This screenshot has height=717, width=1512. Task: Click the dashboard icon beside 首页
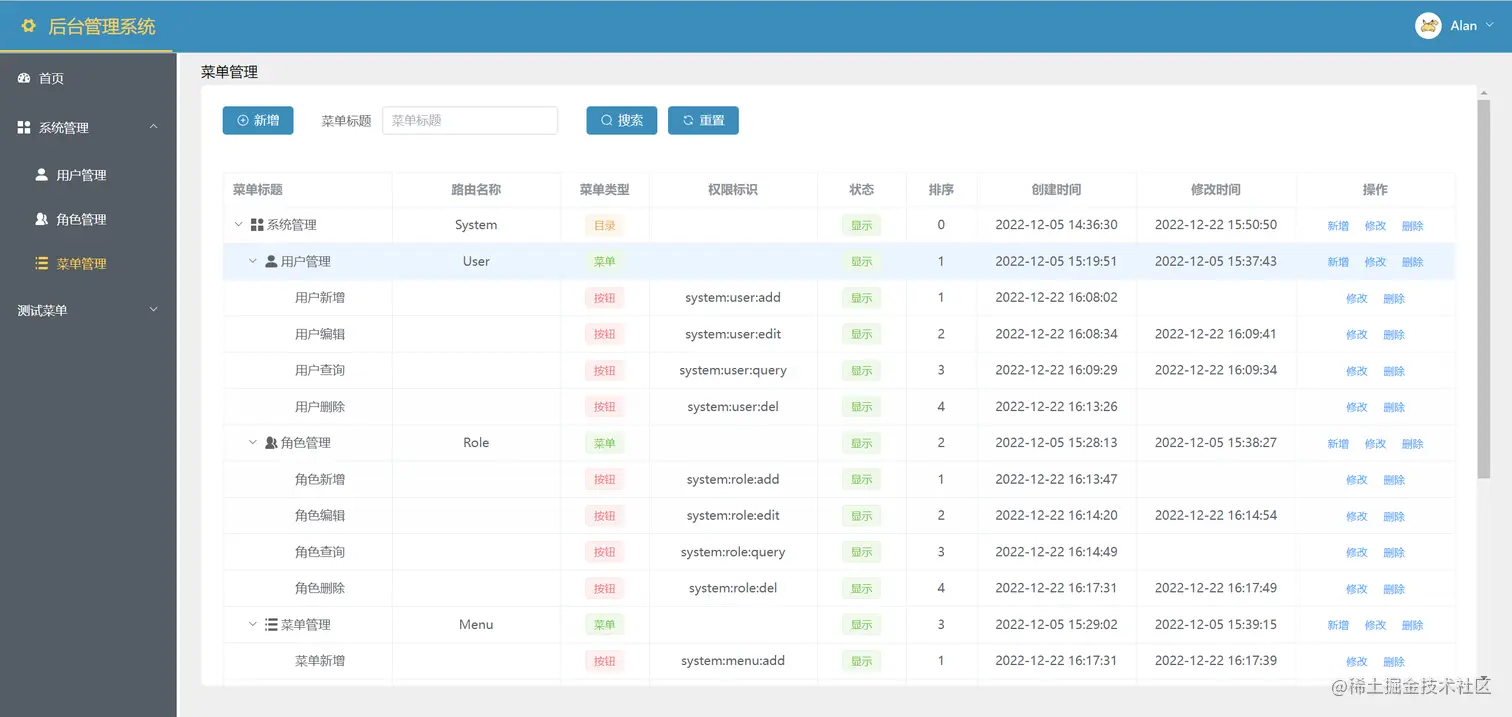pyautogui.click(x=24, y=78)
